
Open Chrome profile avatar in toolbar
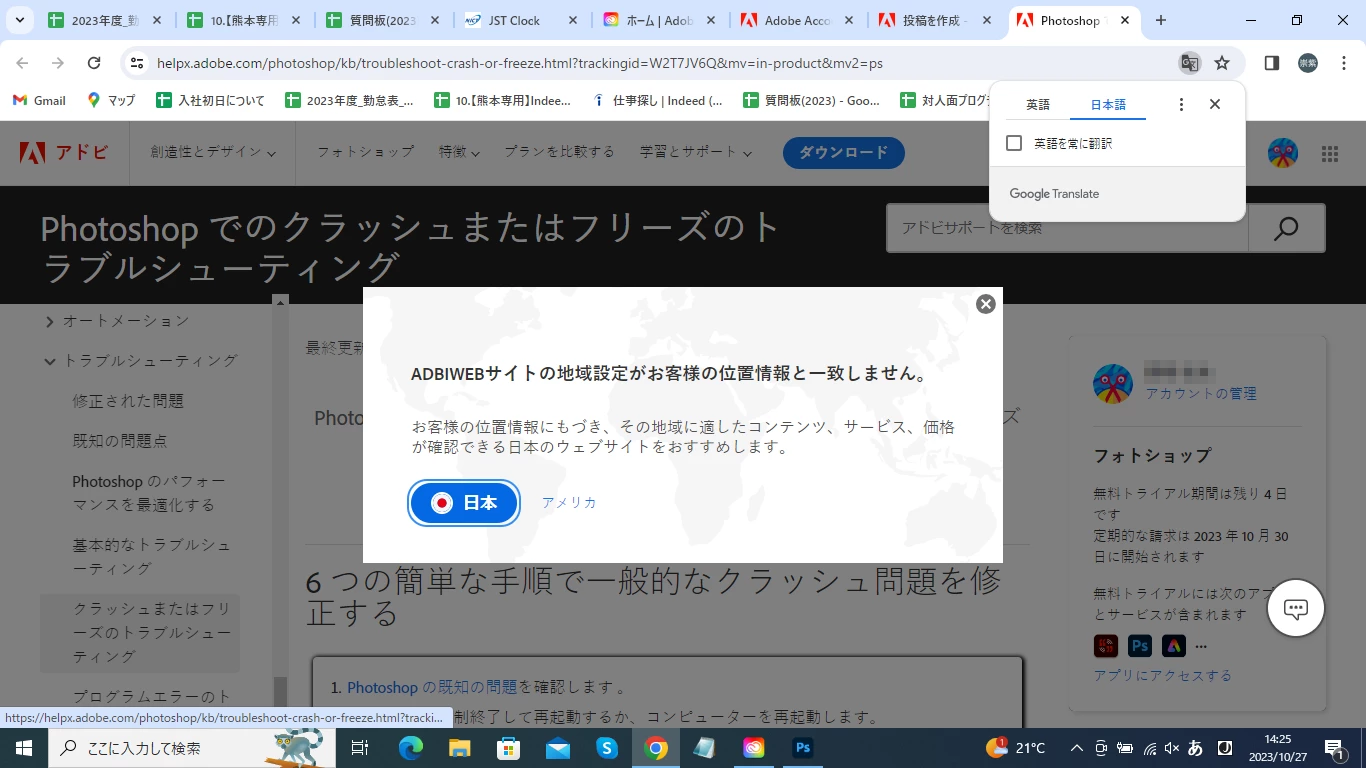point(1308,63)
